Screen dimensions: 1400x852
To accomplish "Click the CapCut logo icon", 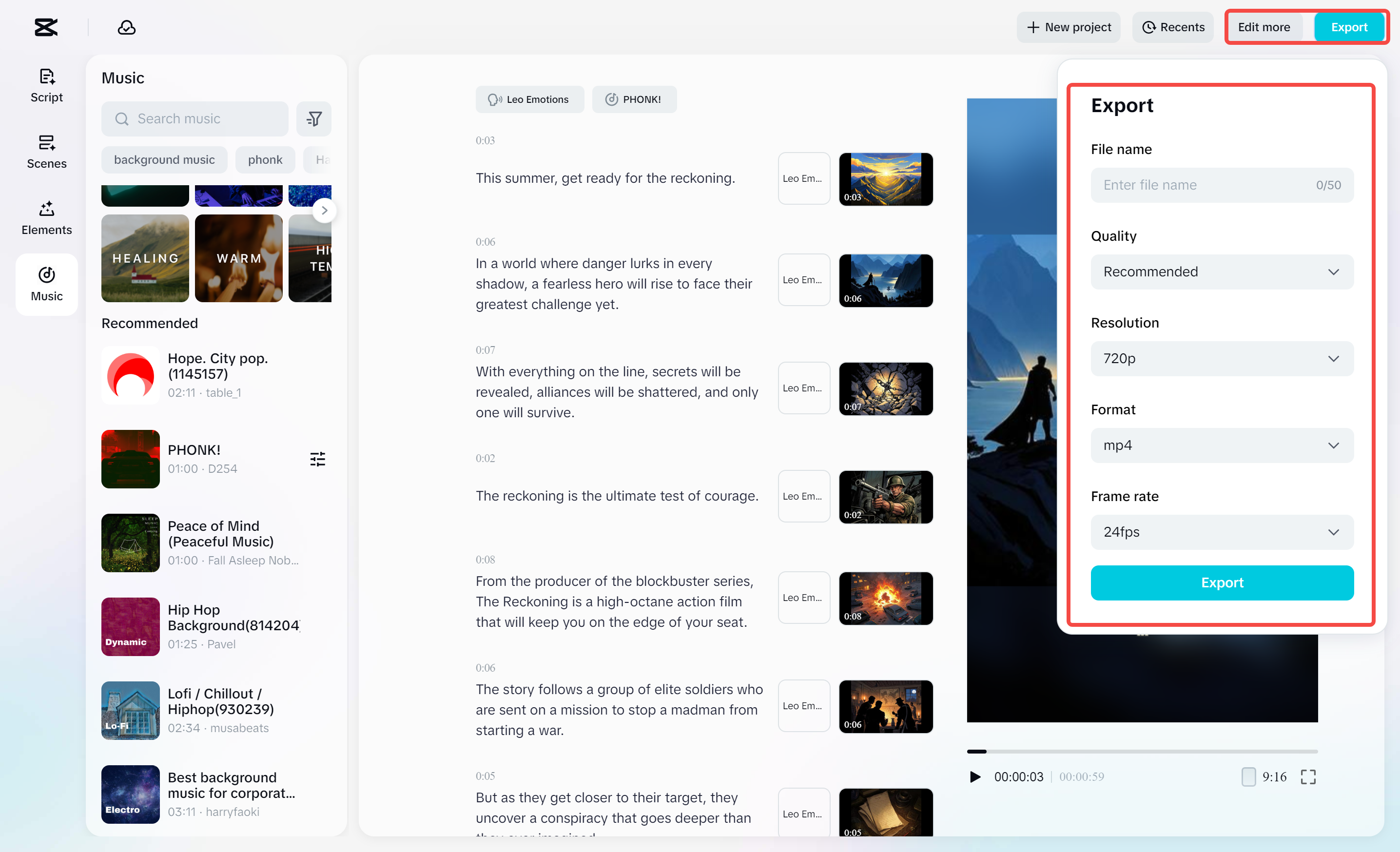I will click(46, 27).
